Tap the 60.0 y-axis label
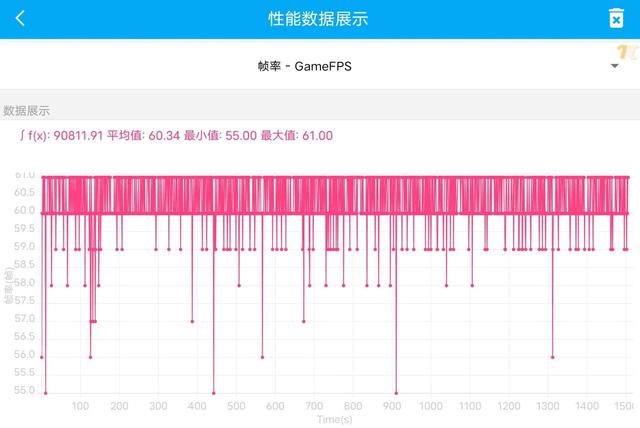The height and width of the screenshot is (428, 640). pyautogui.click(x=24, y=210)
